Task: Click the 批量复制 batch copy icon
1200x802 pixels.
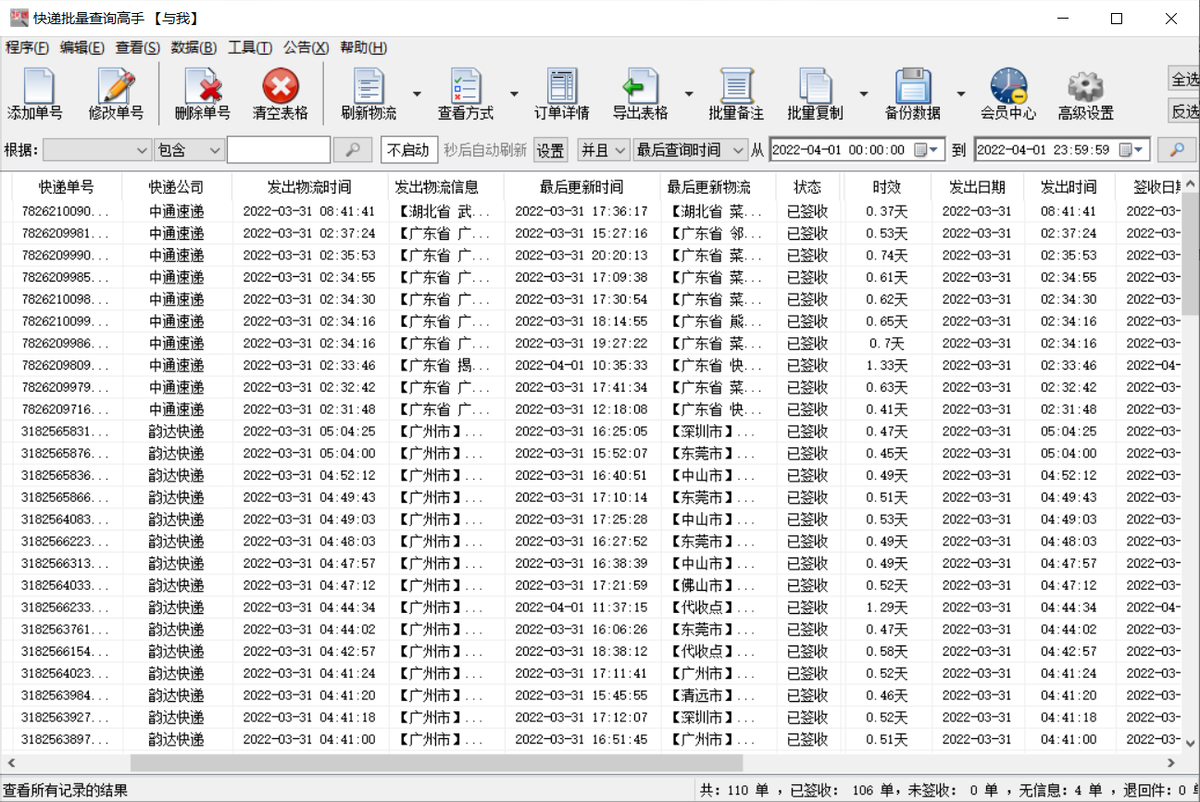Action: tap(815, 94)
